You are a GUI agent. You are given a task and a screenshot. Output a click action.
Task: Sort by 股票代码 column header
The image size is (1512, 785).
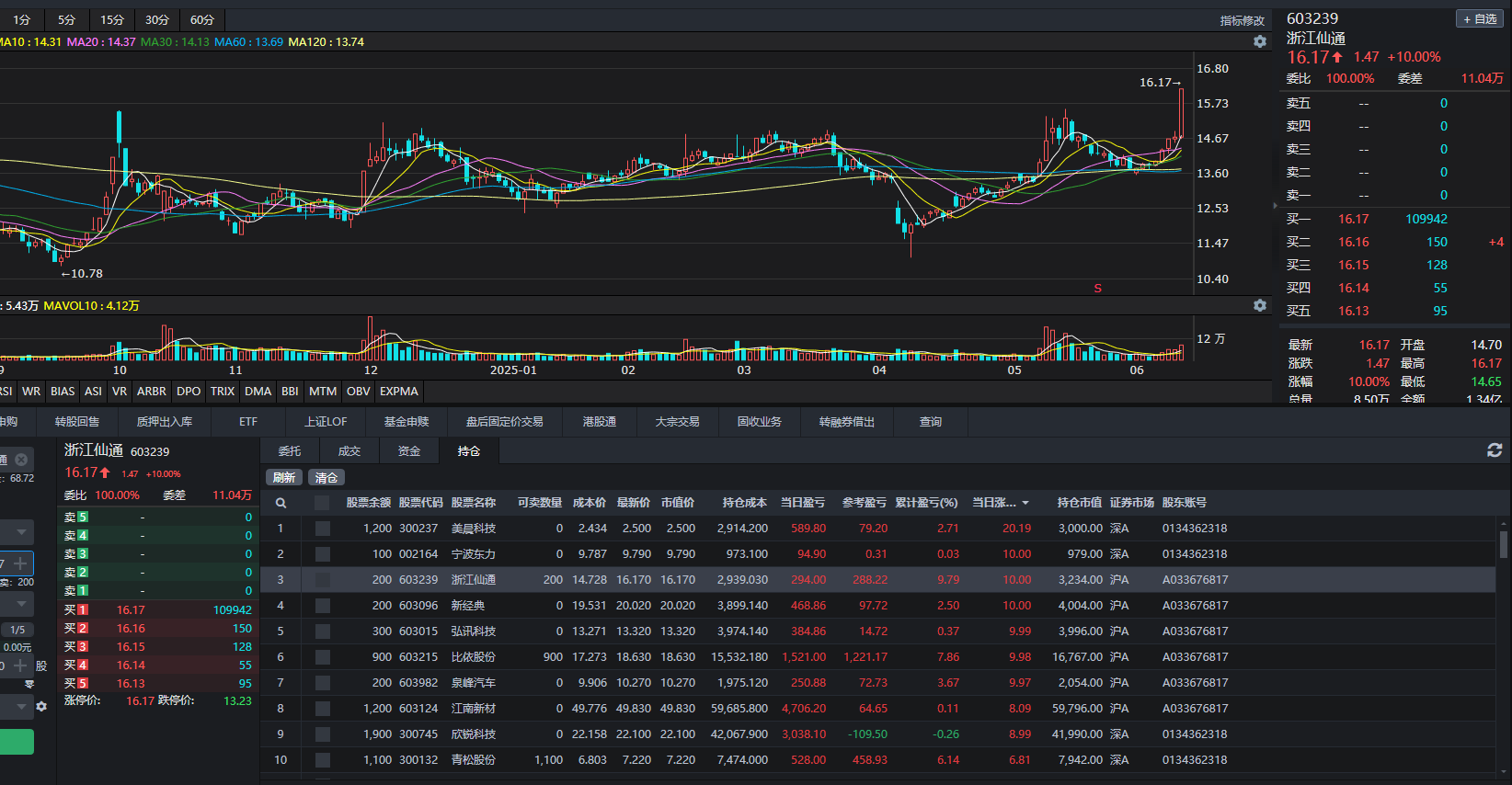tap(420, 503)
